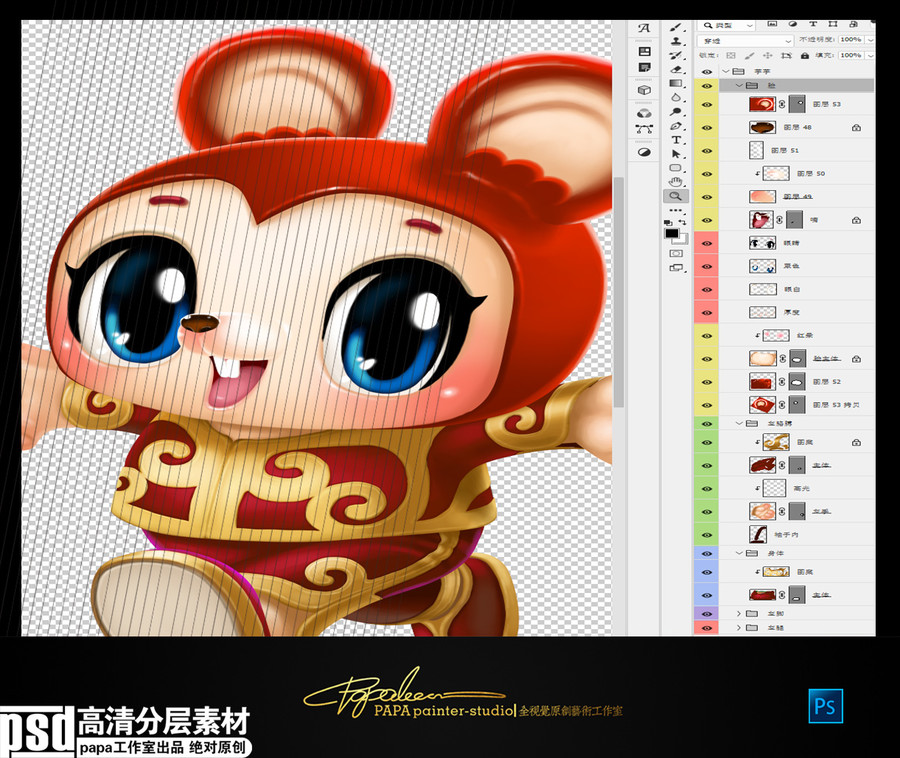Open the layer filter type dropdown
The width and height of the screenshot is (900, 758).
pyautogui.click(x=726, y=25)
